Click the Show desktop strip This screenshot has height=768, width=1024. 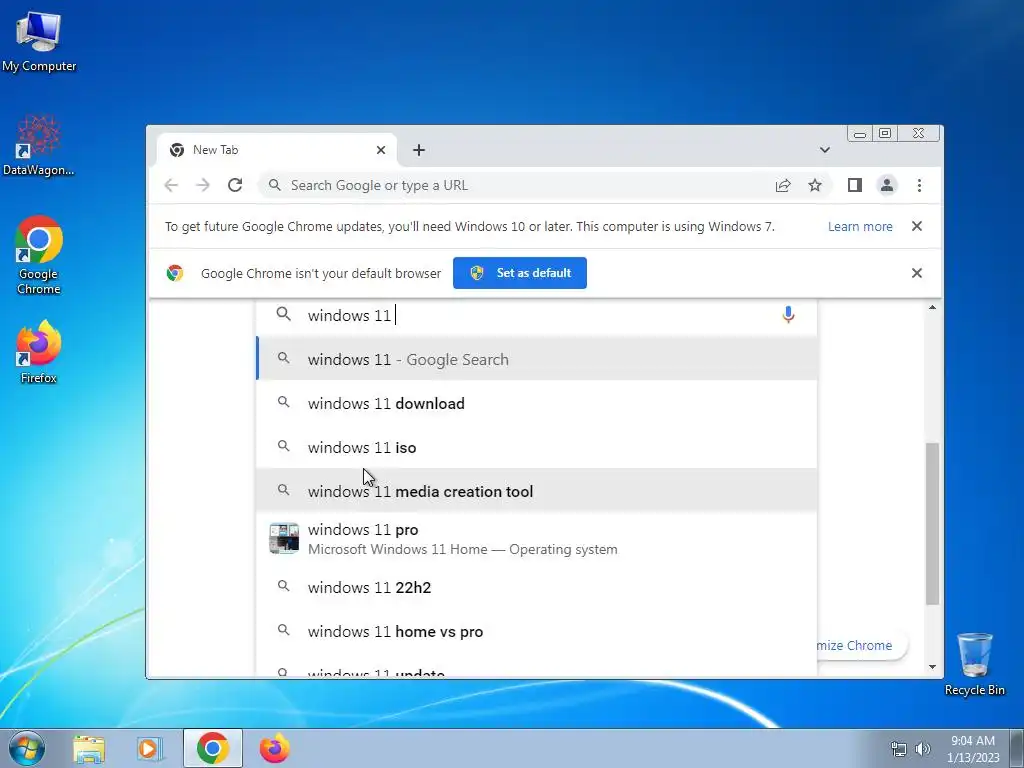tap(1017, 748)
